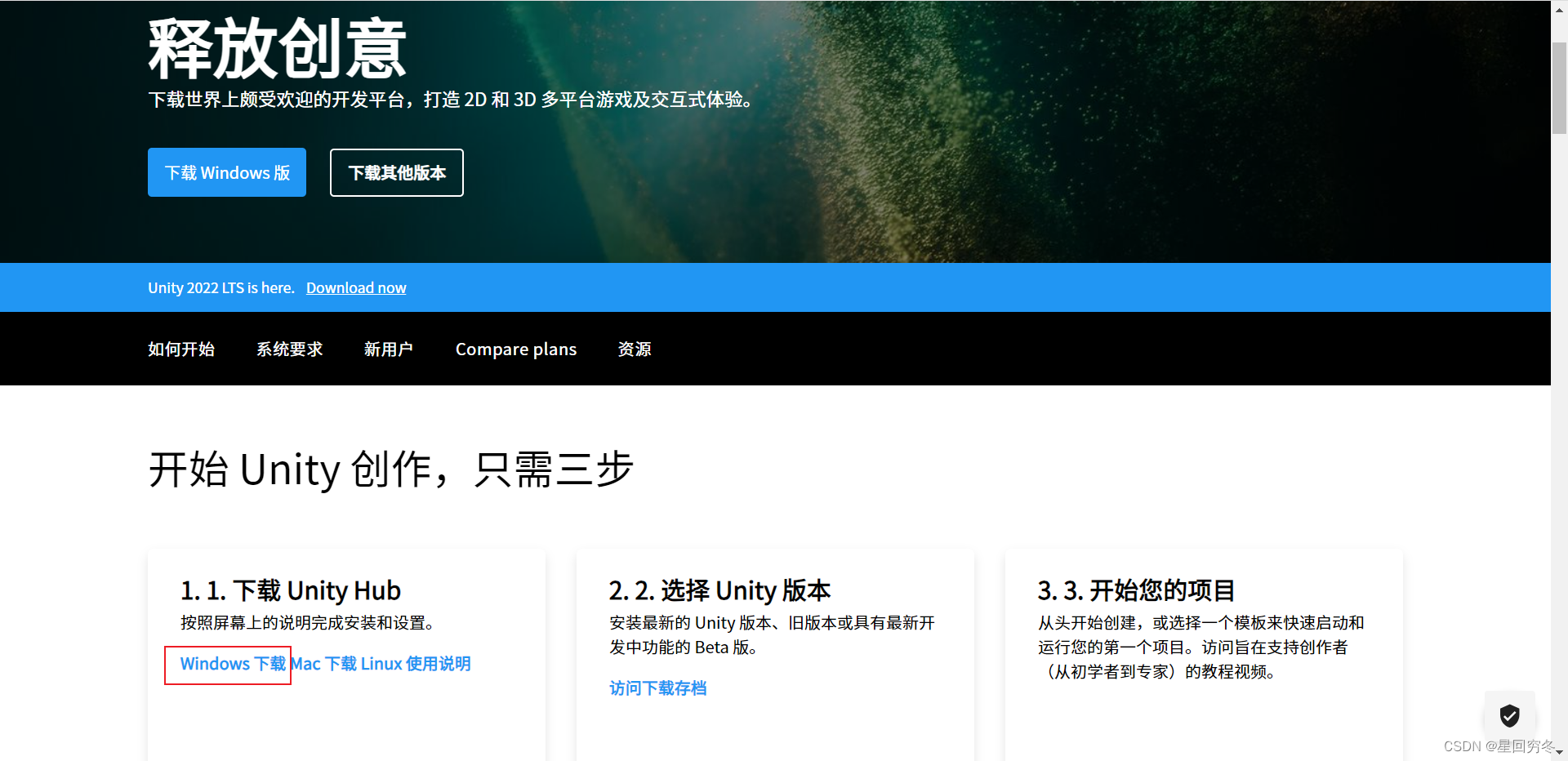Select 如何开始 in the navigation bar
Viewport: 1568px width, 761px height.
coord(181,349)
